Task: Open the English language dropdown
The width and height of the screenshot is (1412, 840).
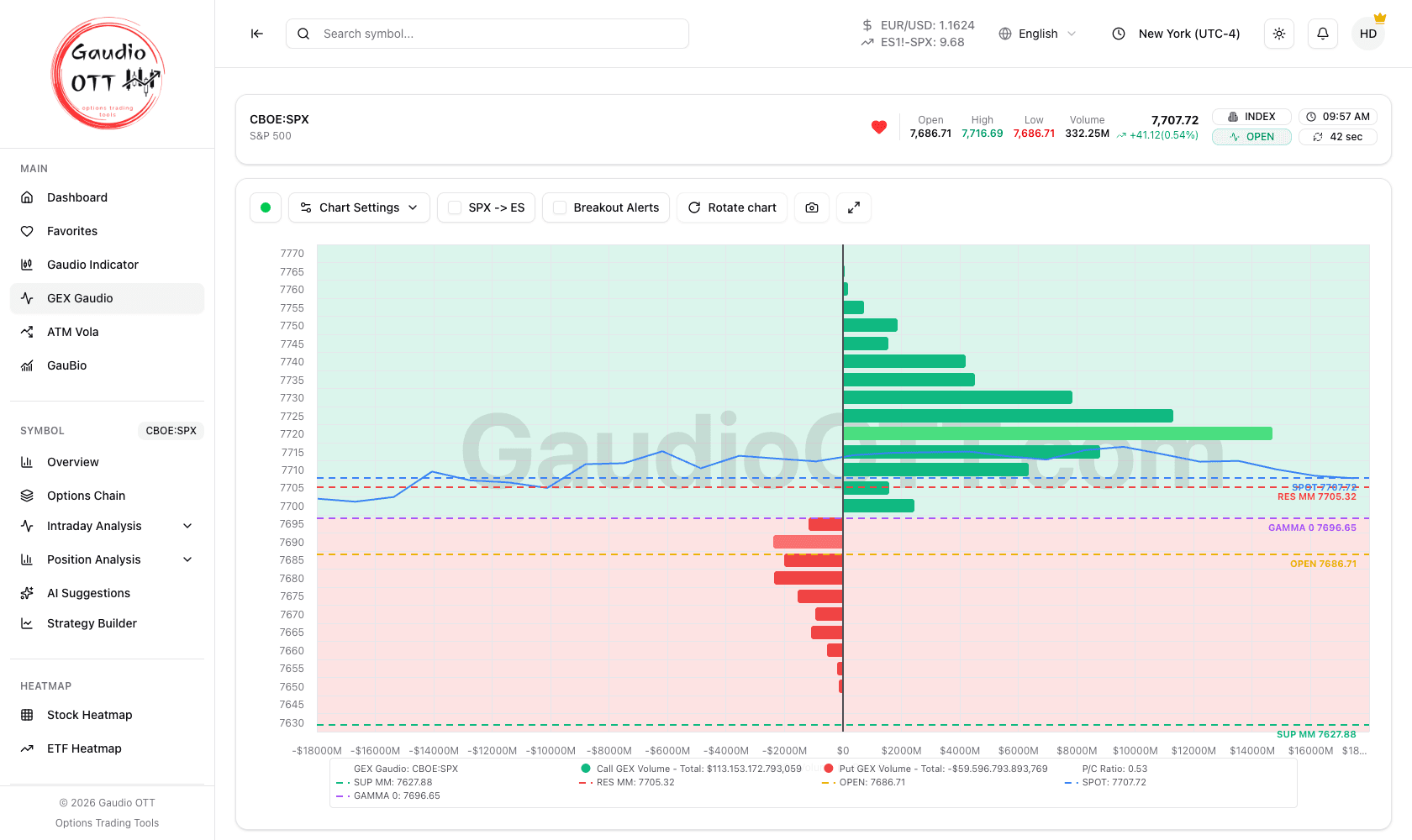Action: (1037, 34)
